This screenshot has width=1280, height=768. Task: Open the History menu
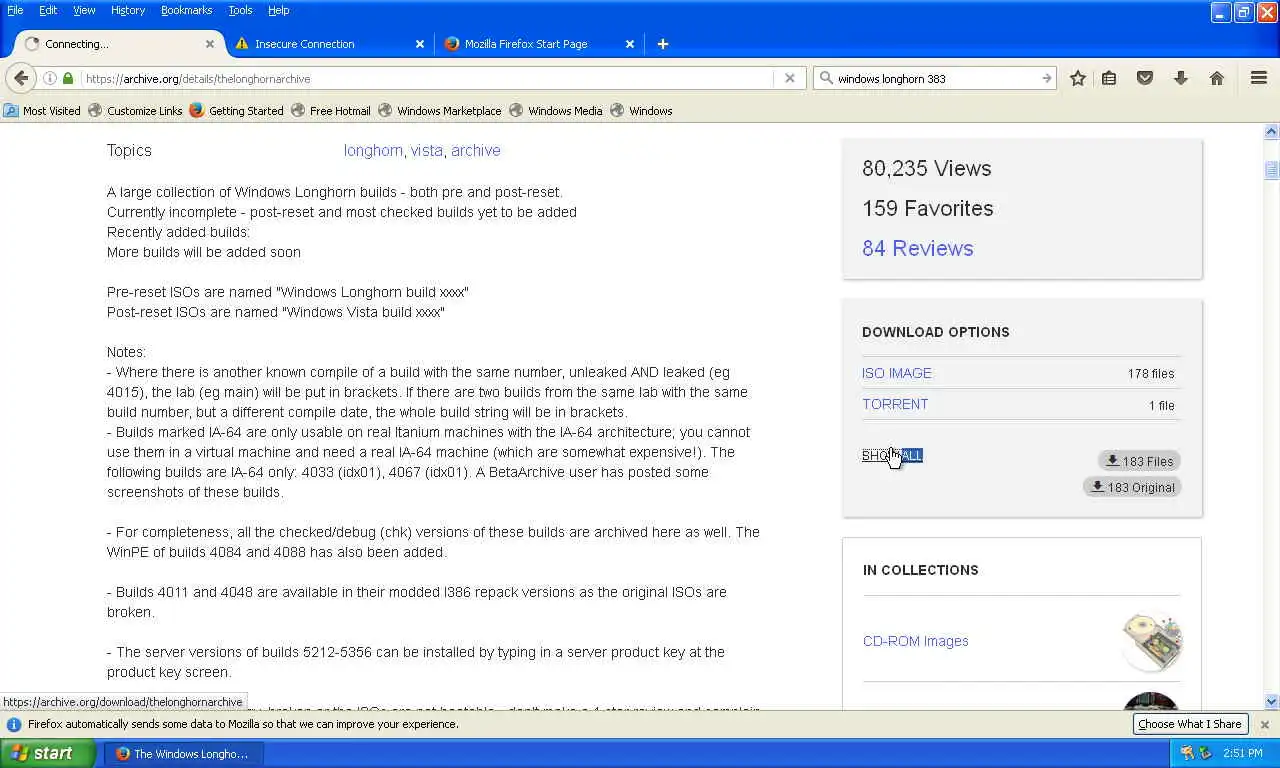click(x=128, y=10)
